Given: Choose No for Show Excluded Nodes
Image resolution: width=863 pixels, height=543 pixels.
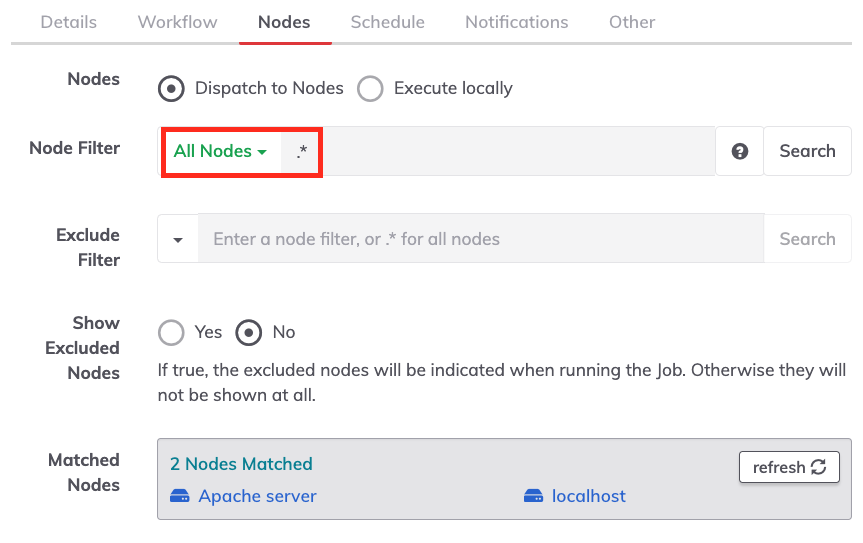Looking at the screenshot, I should 249,332.
